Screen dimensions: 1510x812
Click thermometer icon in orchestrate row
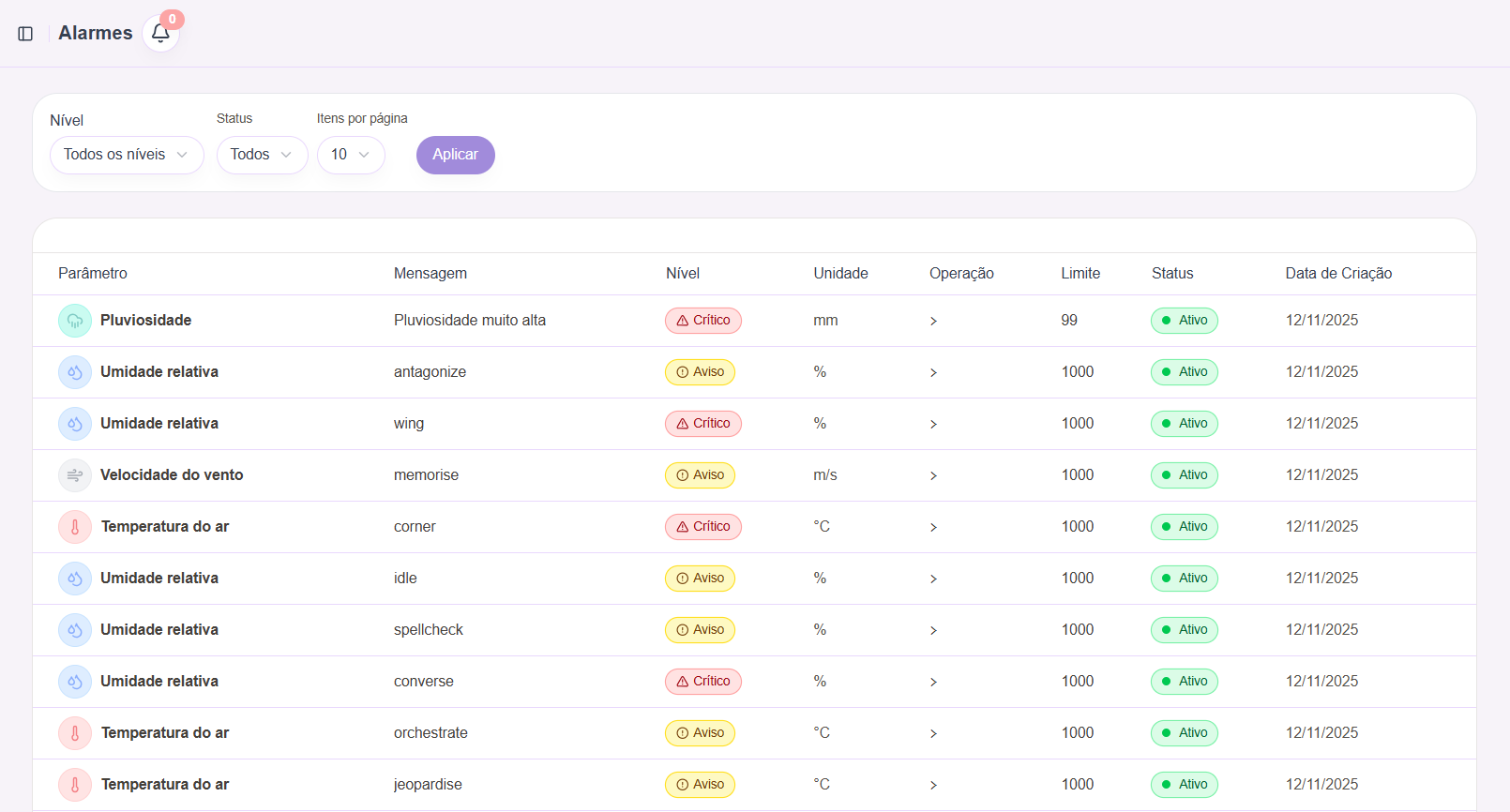click(75, 733)
